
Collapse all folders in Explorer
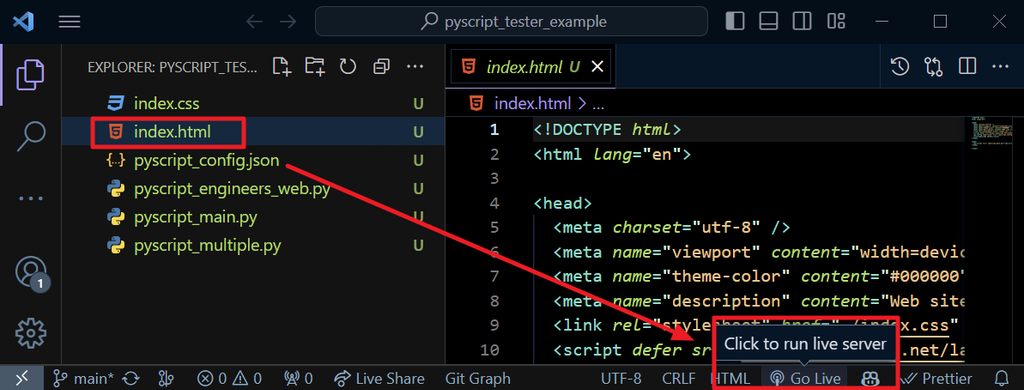[381, 66]
